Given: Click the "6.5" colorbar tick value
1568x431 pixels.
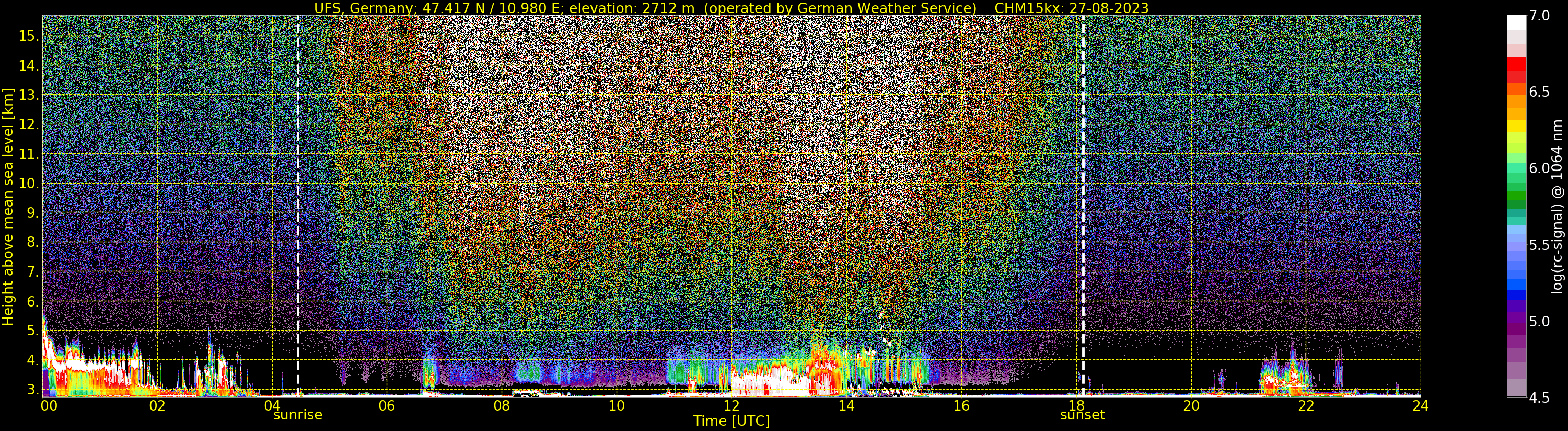Looking at the screenshot, I should (1539, 92).
